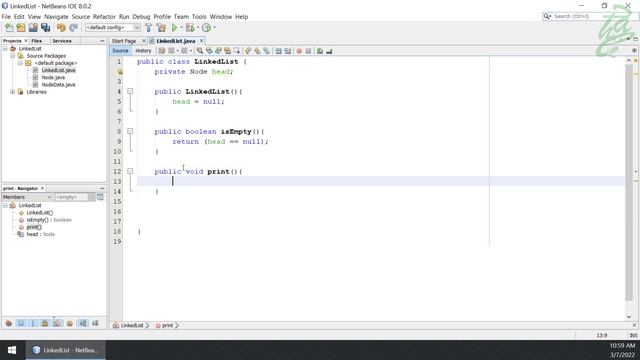Click the Toggle Highlight Search editor icon
The height and width of the screenshot is (360, 640).
point(227,51)
